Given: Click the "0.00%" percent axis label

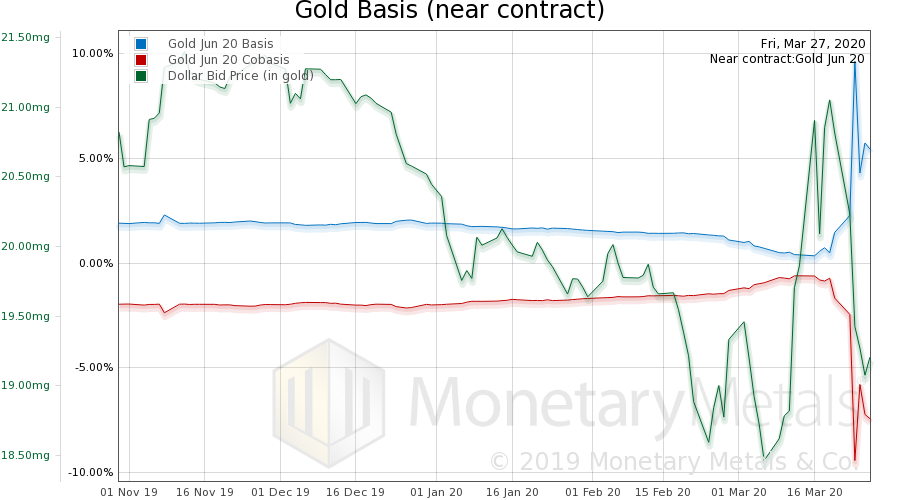Looking at the screenshot, I should tap(96, 263).
